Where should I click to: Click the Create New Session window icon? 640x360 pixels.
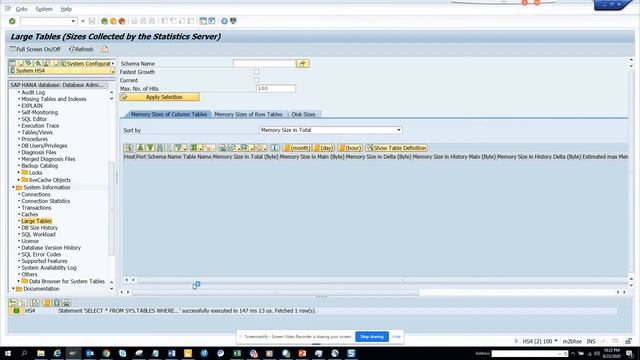[x=203, y=21]
